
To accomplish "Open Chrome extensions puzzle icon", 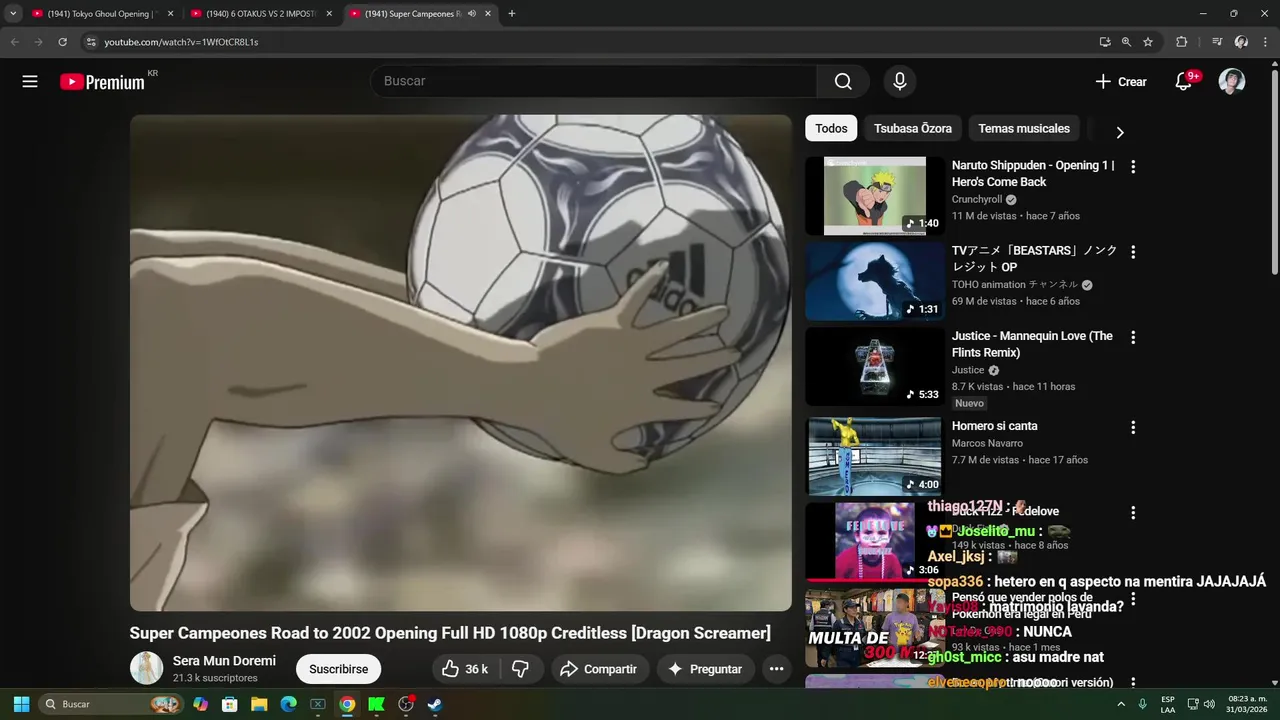I will 1181,42.
